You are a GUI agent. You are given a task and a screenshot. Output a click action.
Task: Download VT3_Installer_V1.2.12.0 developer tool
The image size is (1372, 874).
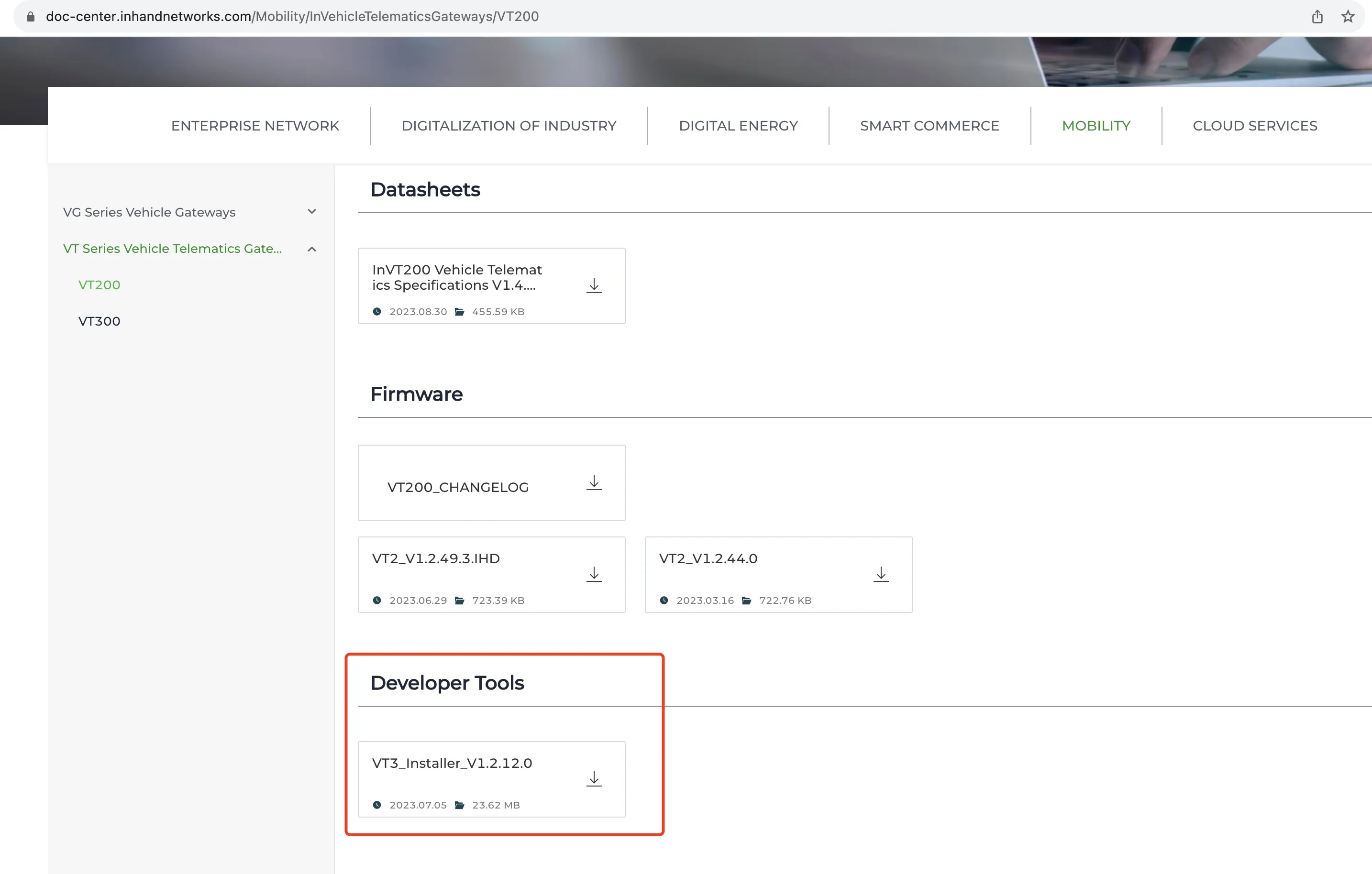coord(594,778)
